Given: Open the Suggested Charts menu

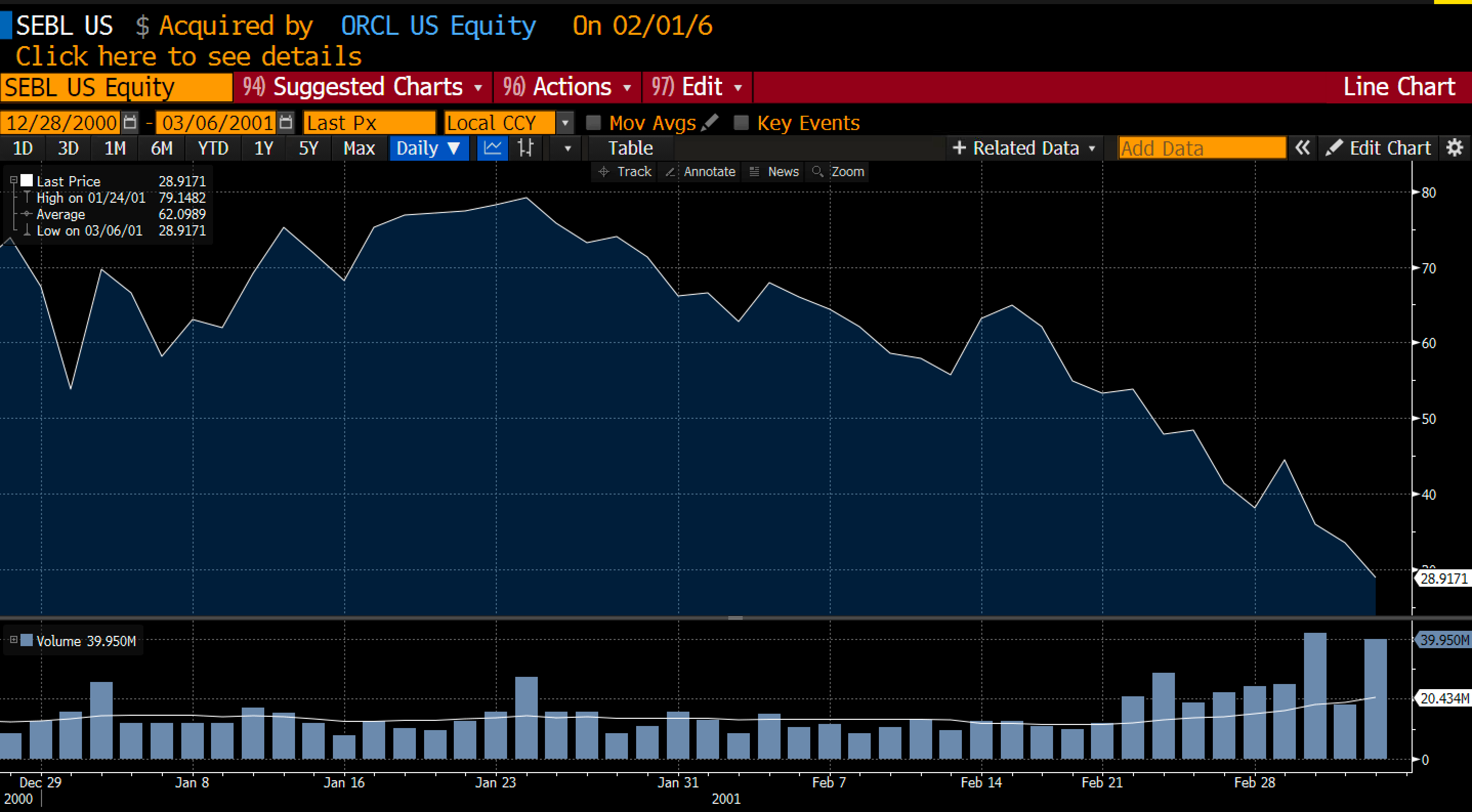Looking at the screenshot, I should [x=364, y=87].
